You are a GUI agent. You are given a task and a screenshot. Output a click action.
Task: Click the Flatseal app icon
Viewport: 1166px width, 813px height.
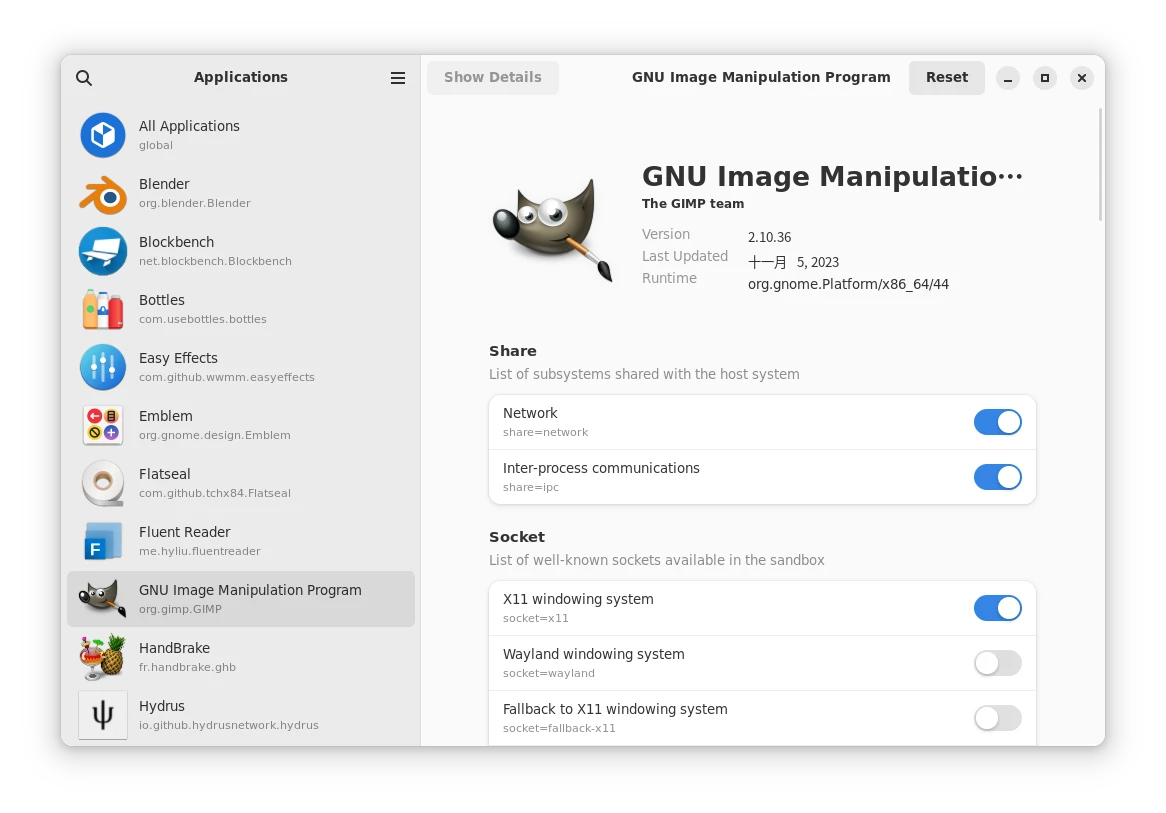[103, 483]
